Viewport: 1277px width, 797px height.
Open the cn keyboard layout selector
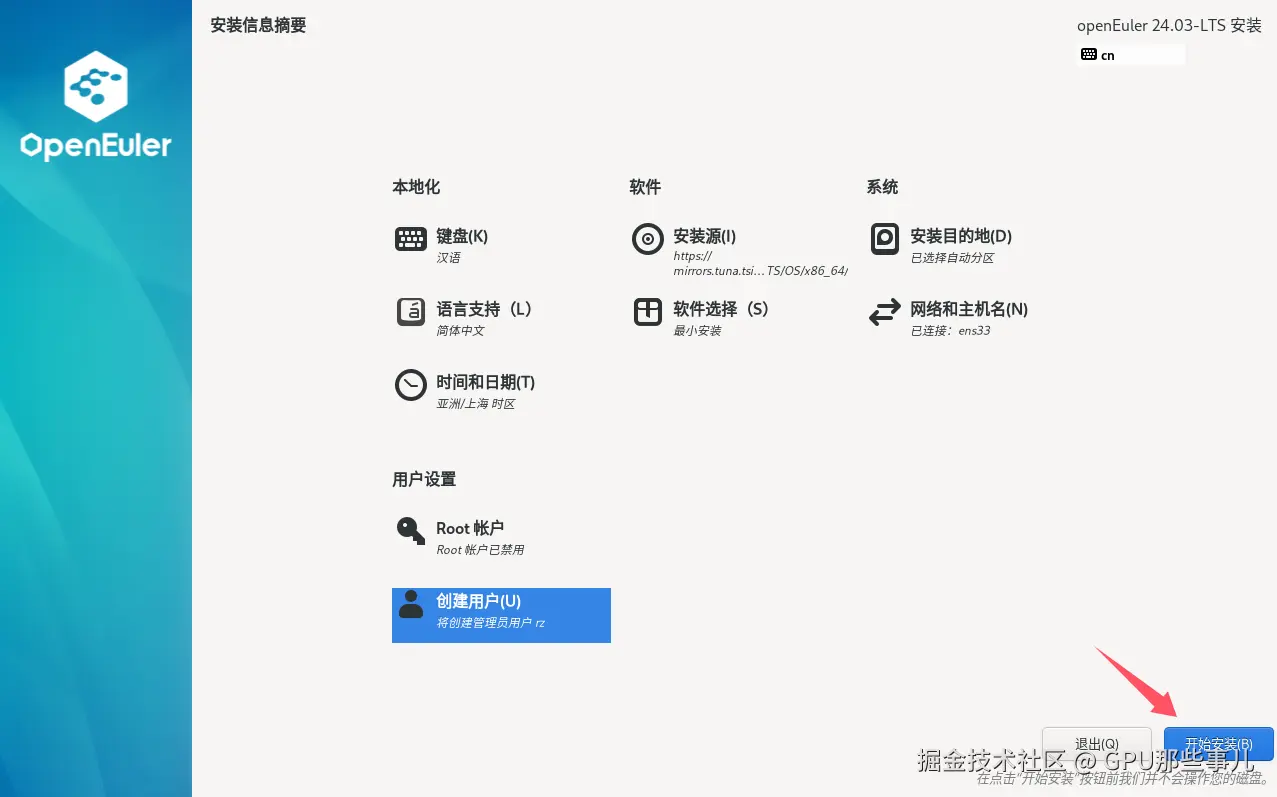tap(1130, 55)
